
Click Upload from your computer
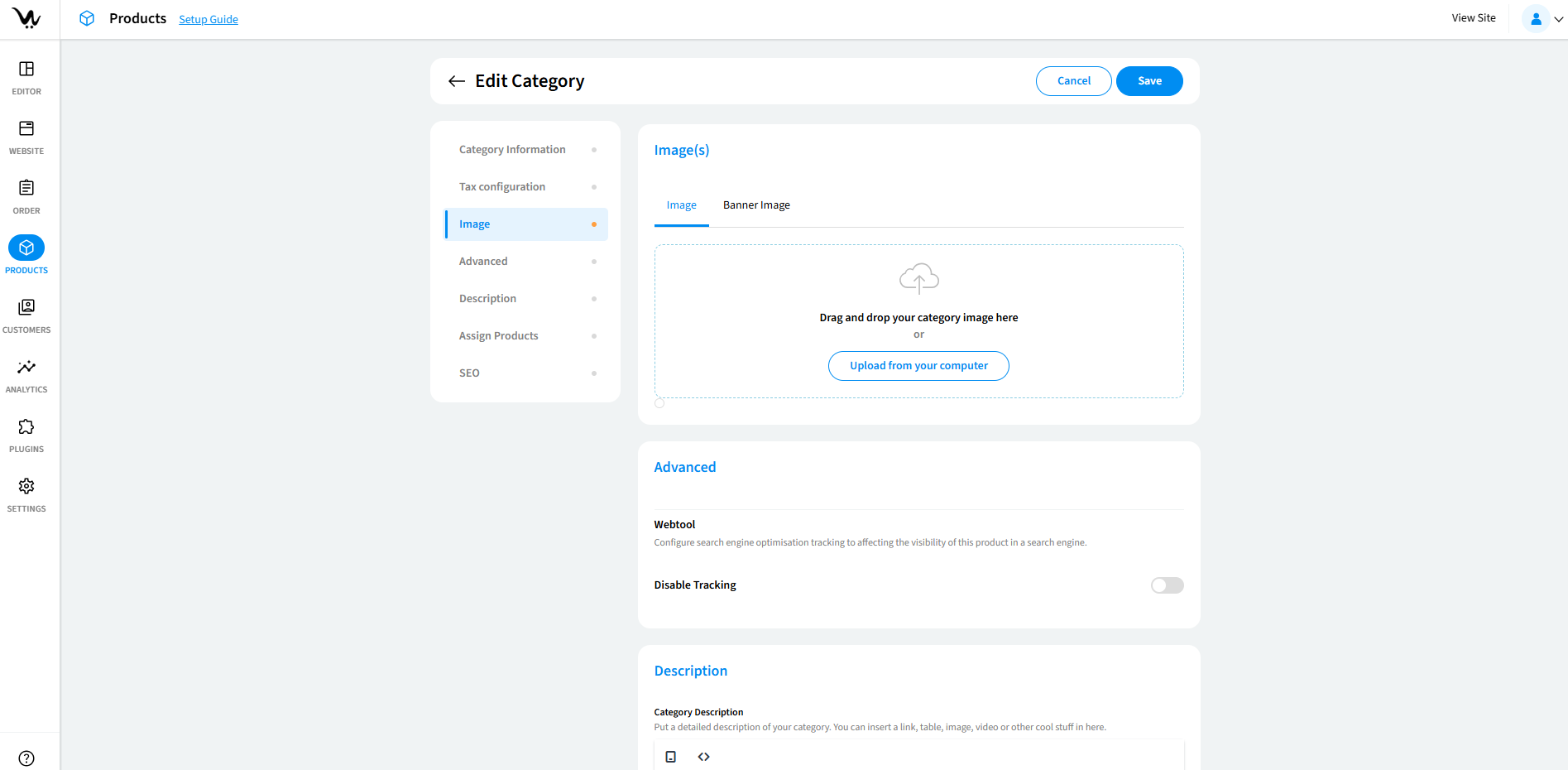point(918,366)
